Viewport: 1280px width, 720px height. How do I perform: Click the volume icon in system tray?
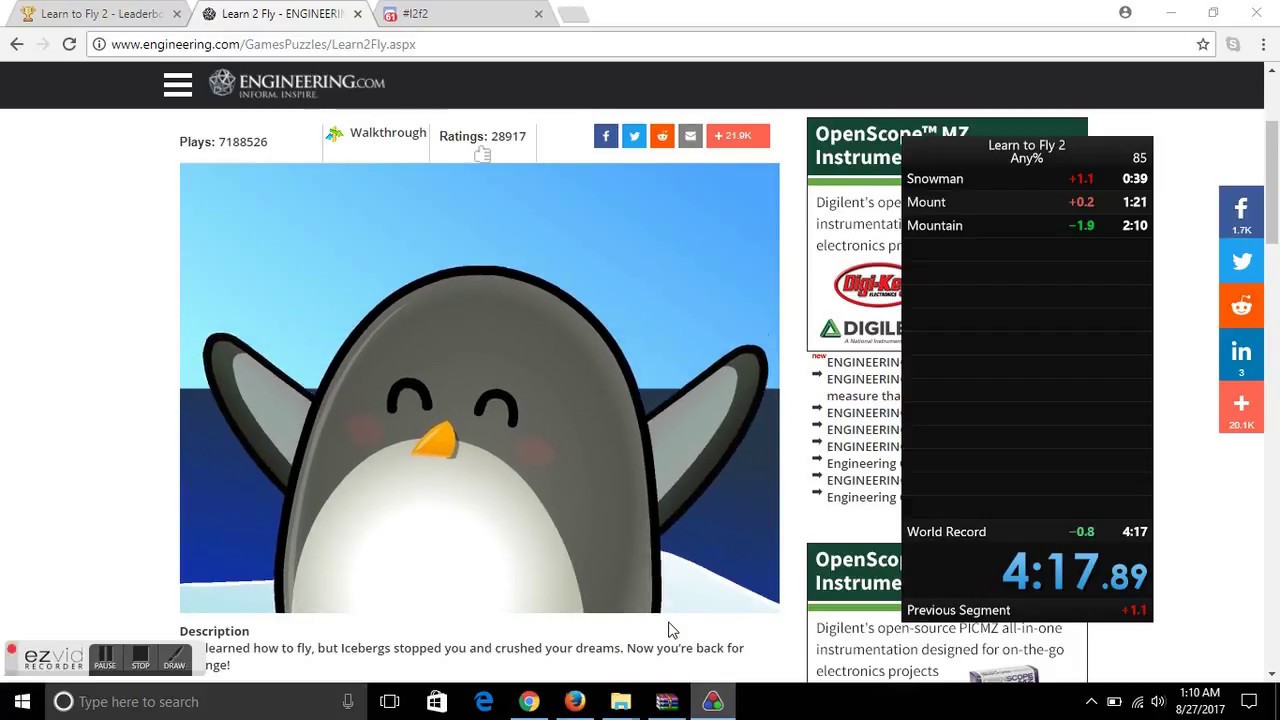tap(1158, 702)
